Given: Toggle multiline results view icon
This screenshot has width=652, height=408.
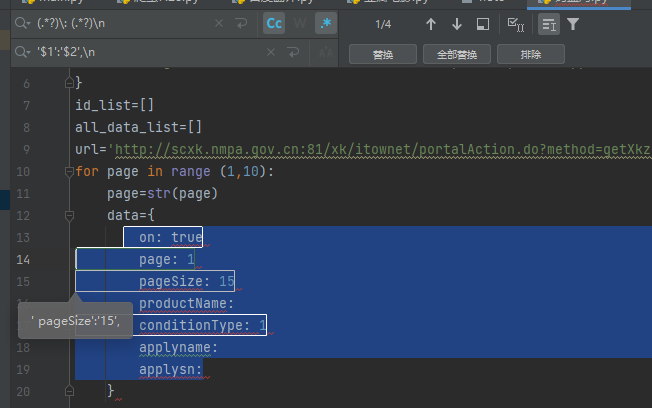Looking at the screenshot, I should click(549, 24).
